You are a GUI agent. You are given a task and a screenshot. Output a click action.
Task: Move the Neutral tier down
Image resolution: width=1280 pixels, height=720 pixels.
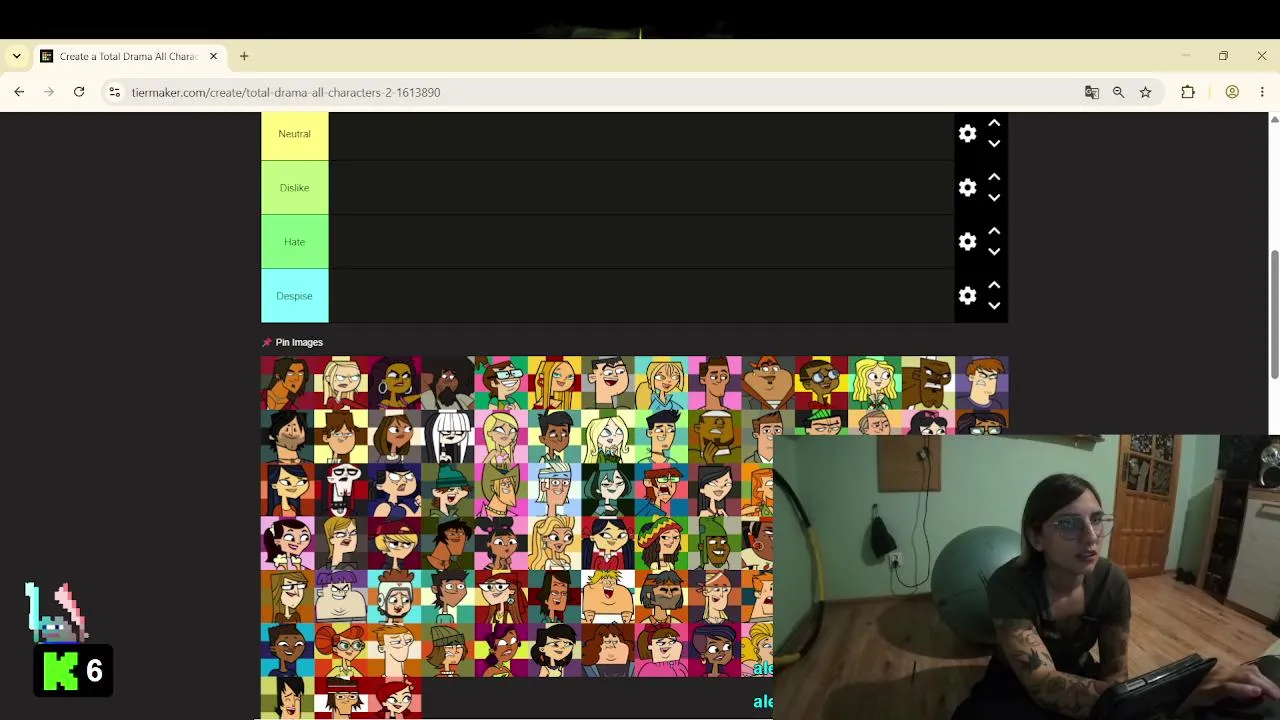tap(994, 144)
